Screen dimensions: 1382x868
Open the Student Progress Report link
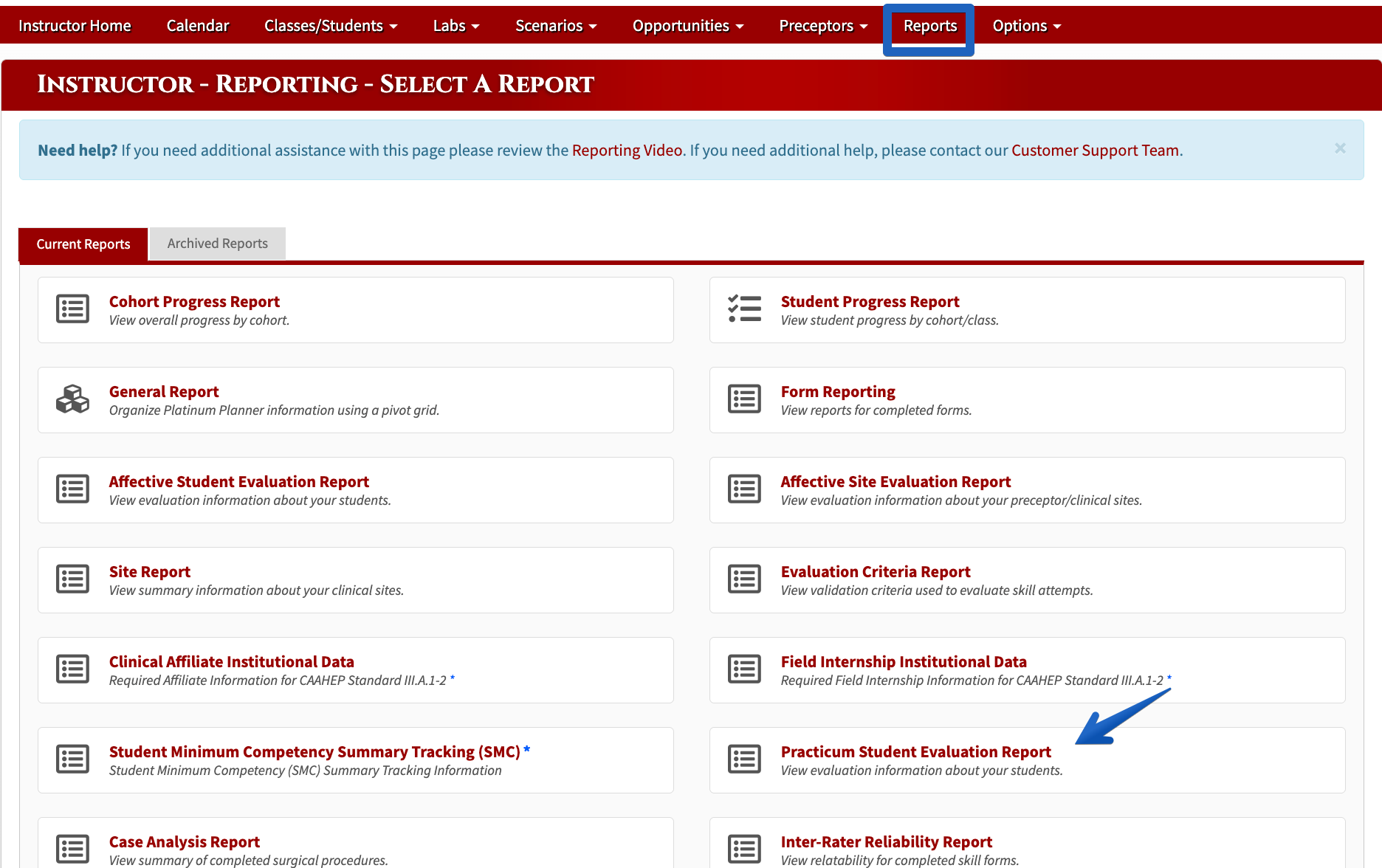(x=870, y=301)
